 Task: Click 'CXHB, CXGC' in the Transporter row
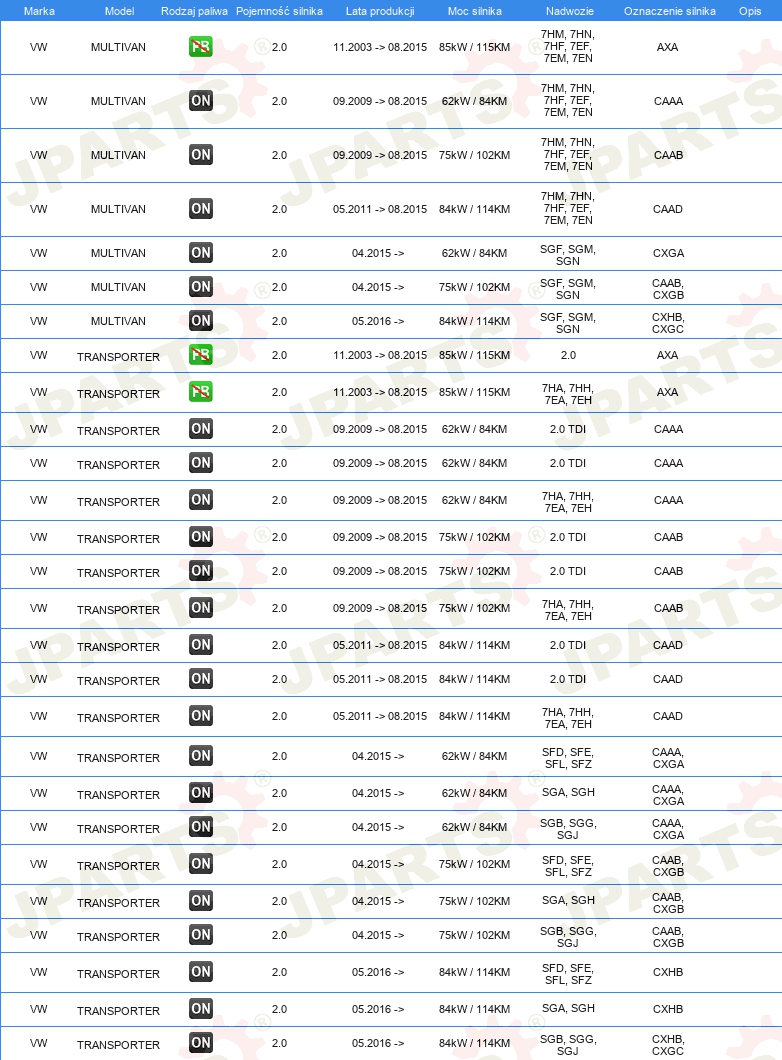coord(668,1045)
